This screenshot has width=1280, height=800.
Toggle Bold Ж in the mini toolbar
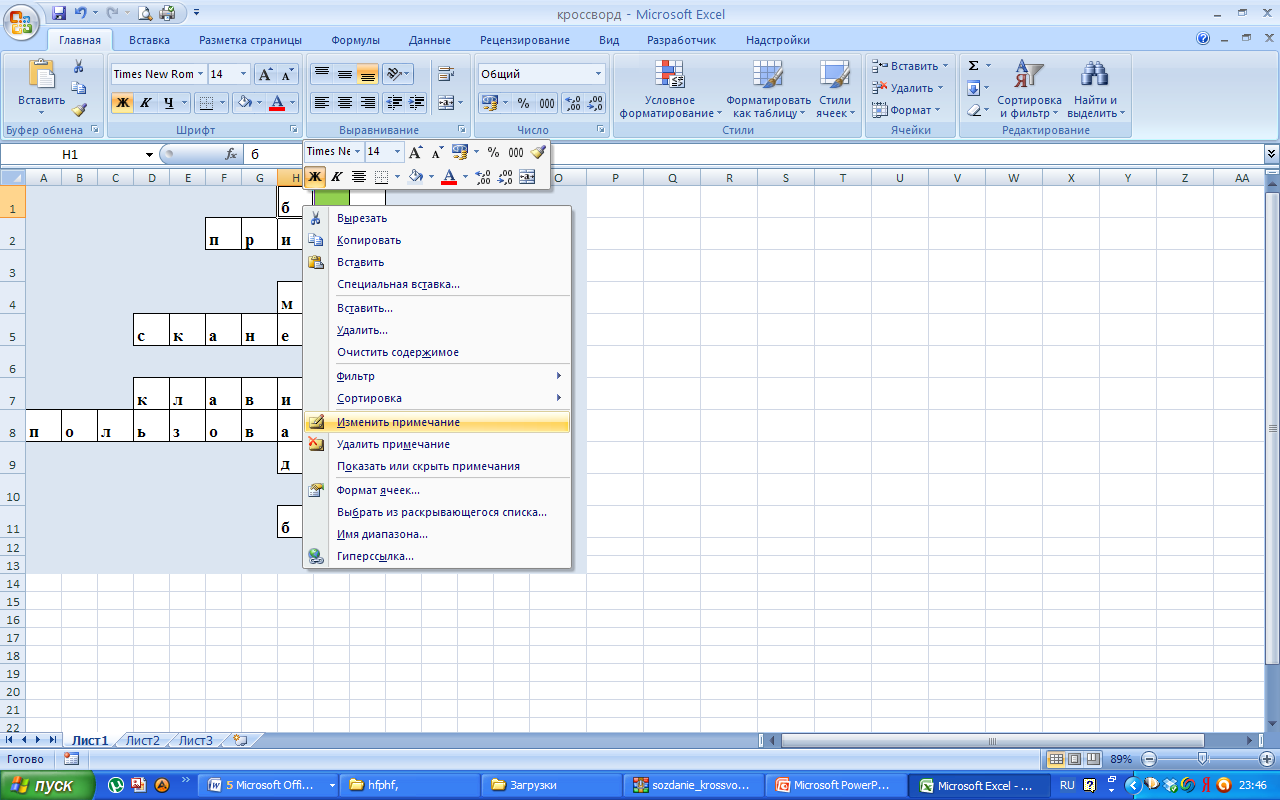315,177
